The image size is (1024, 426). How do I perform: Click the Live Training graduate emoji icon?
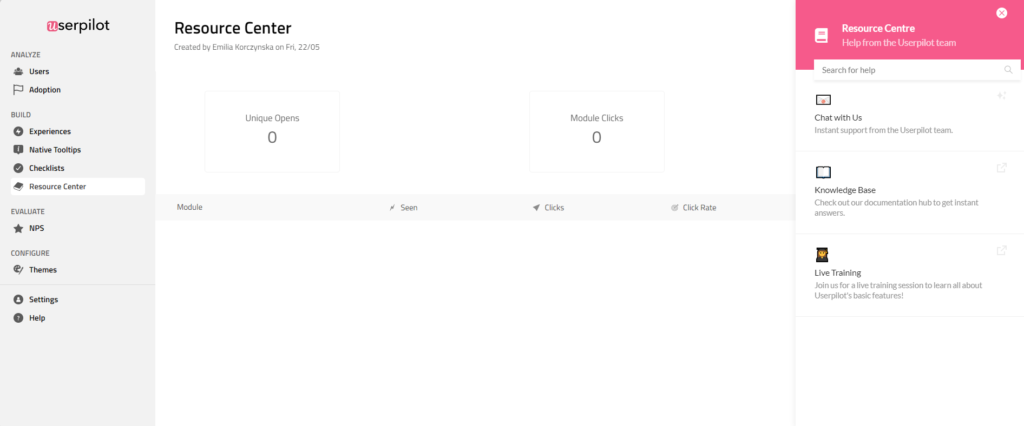[x=822, y=255]
